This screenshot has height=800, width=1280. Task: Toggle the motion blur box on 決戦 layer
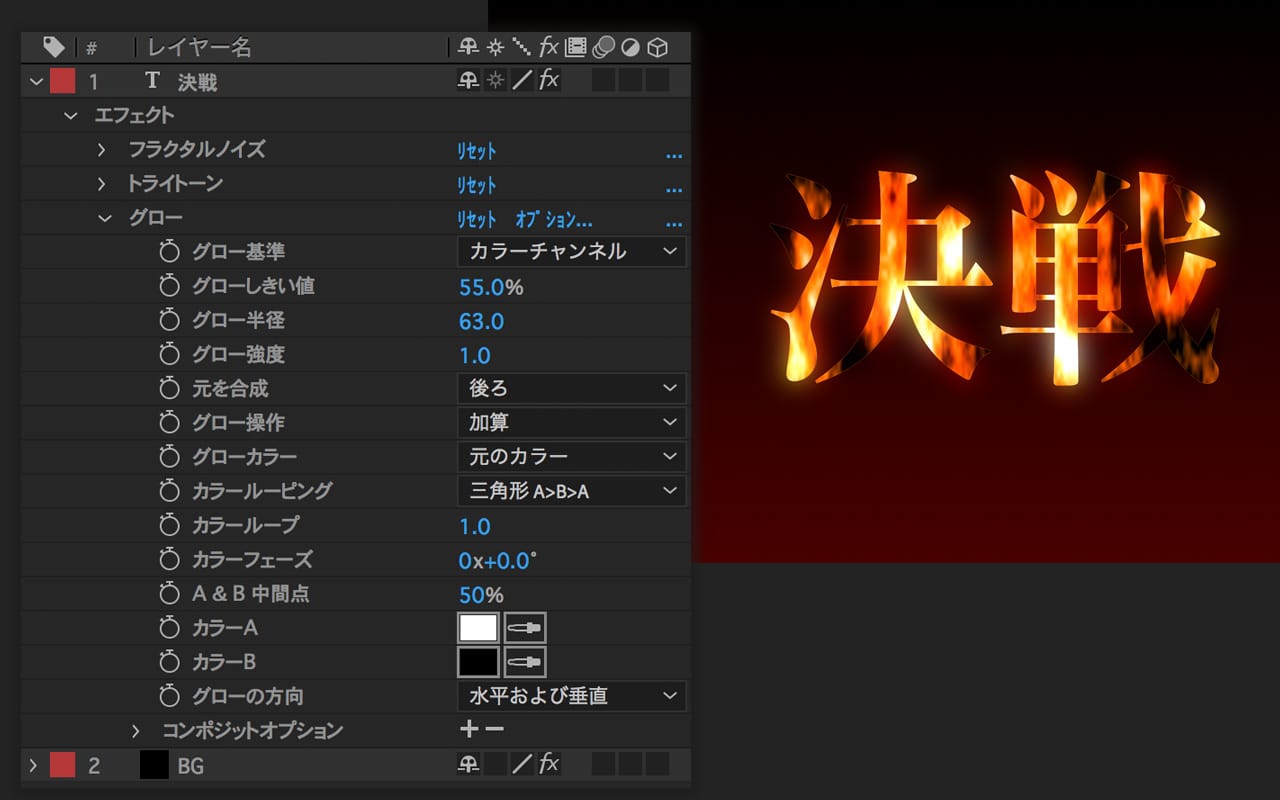tap(603, 81)
